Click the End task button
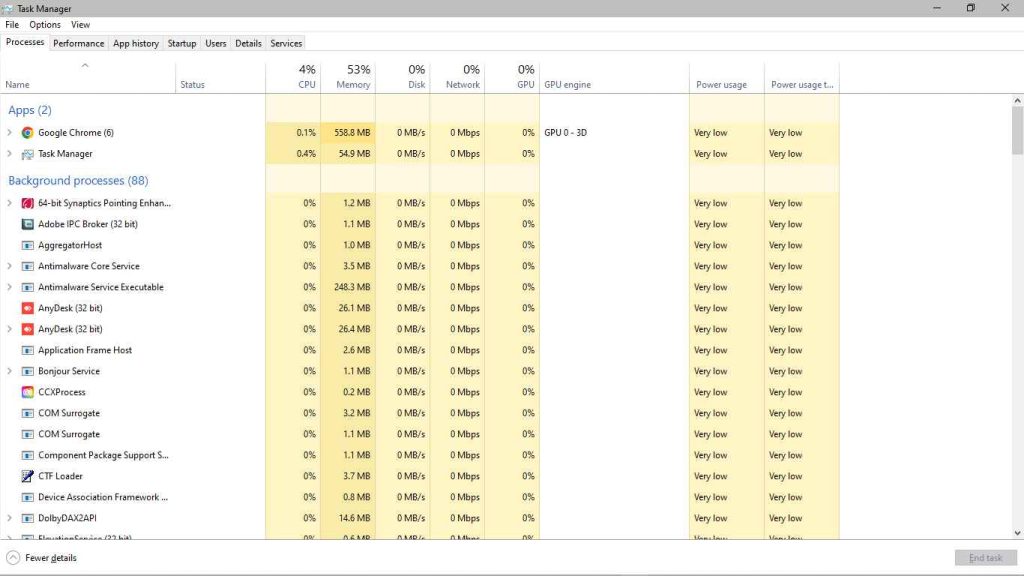The image size is (1024, 576). tap(985, 558)
